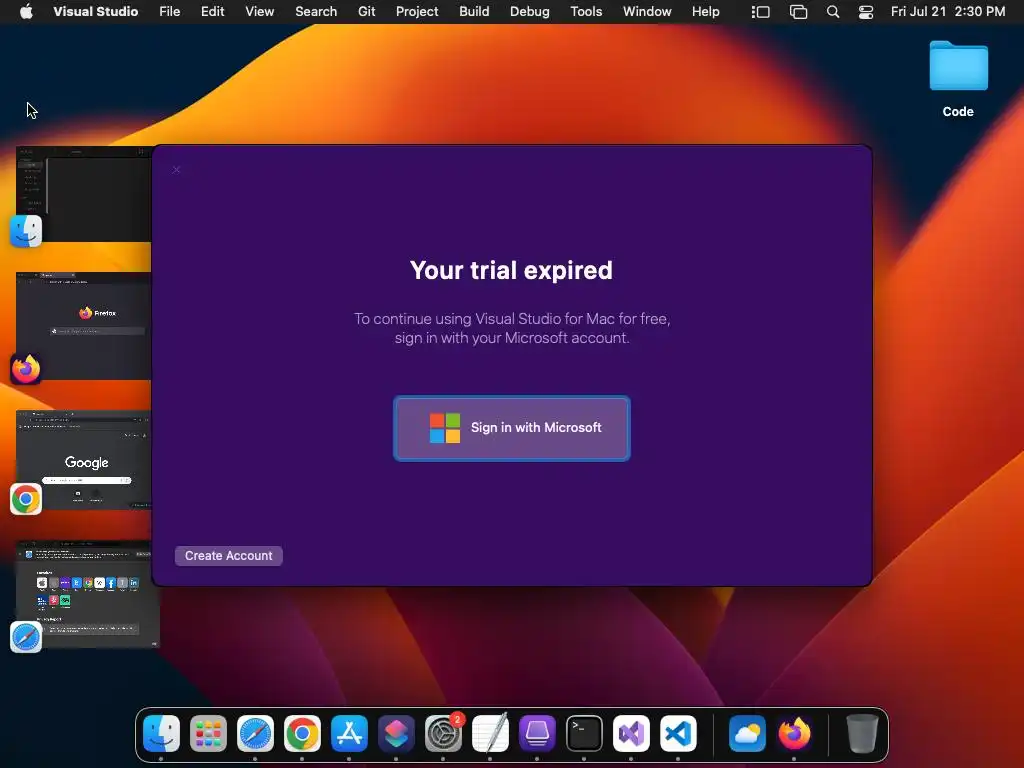Click Firefox icon beside Stage Manager thumbnail
Viewport: 1024px width, 768px height.
(x=26, y=368)
